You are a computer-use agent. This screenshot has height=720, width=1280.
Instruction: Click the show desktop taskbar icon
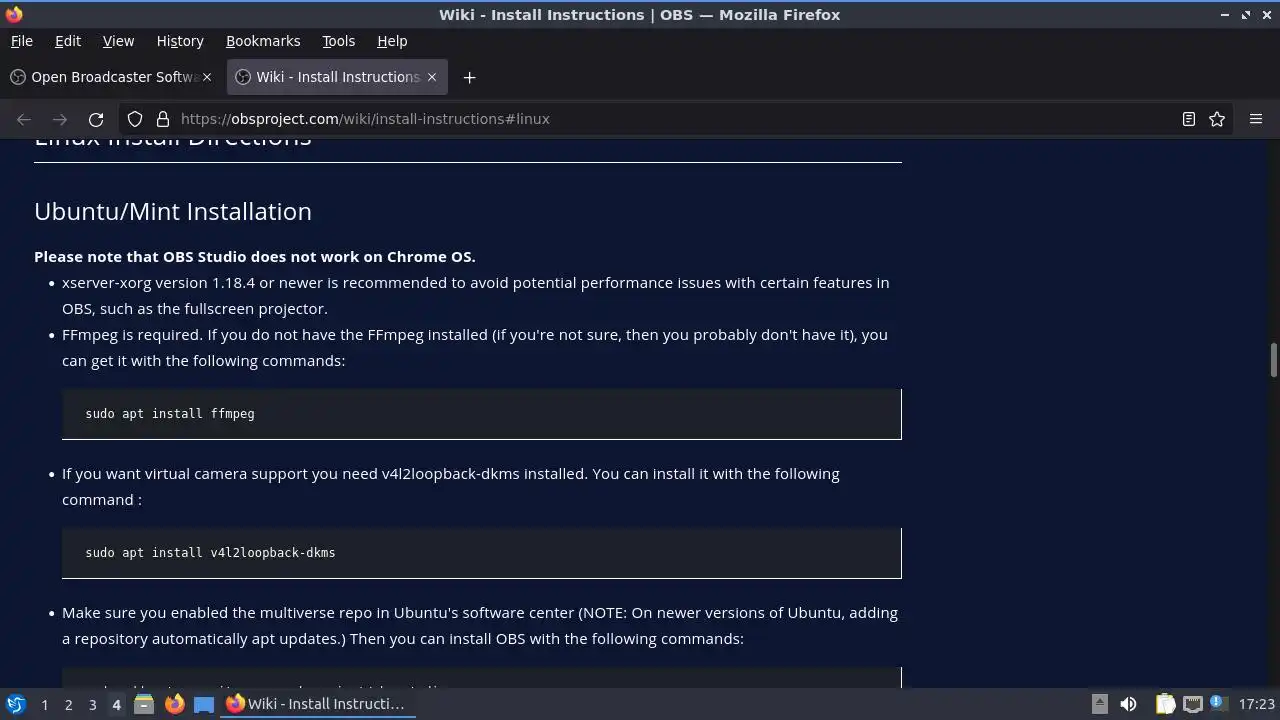(x=204, y=704)
